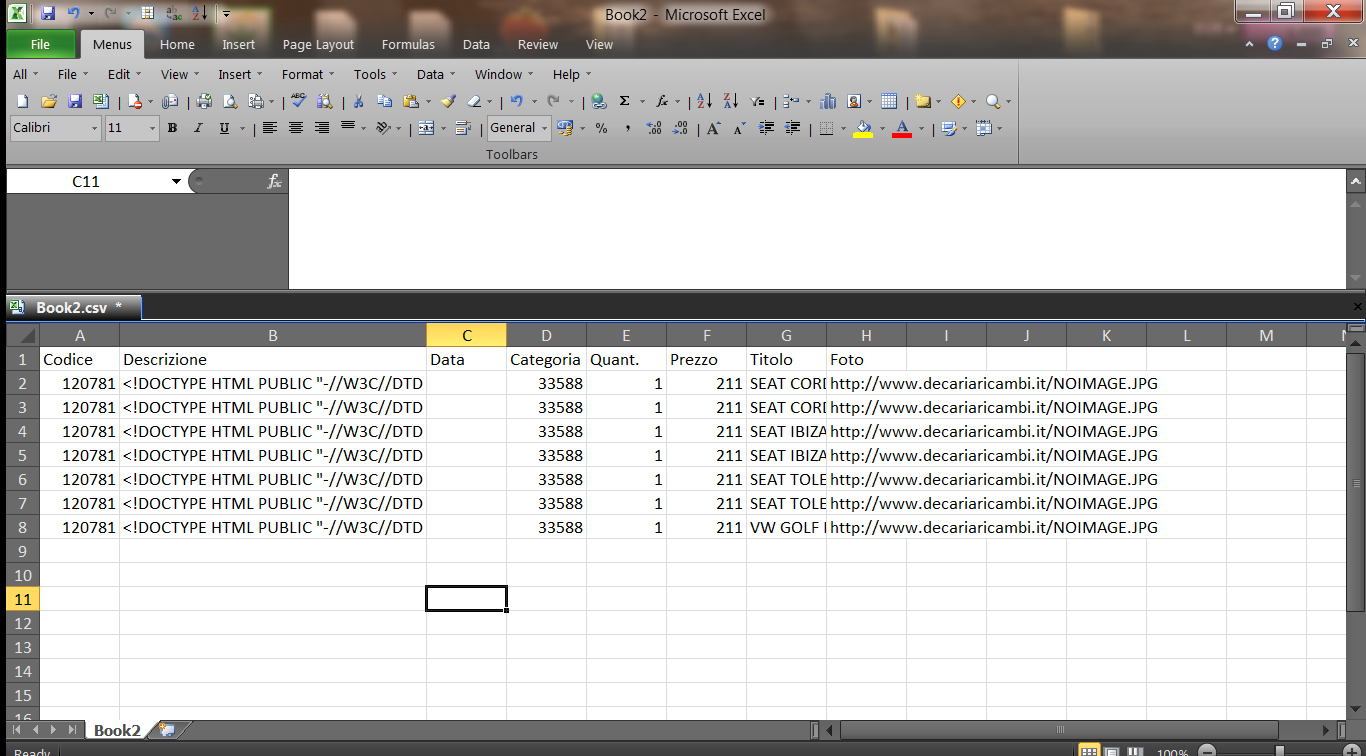Toggle Center alignment
Image resolution: width=1366 pixels, height=756 pixels.
click(296, 128)
